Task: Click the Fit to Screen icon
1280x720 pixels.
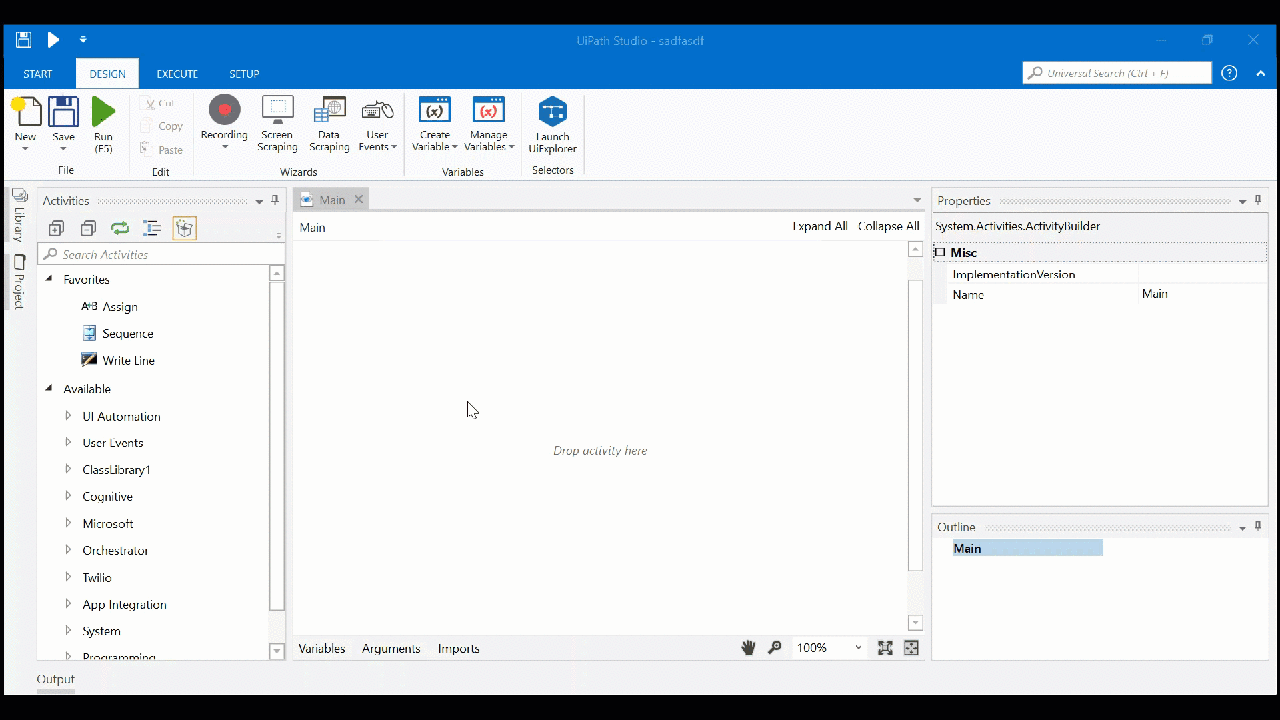Action: coord(885,648)
